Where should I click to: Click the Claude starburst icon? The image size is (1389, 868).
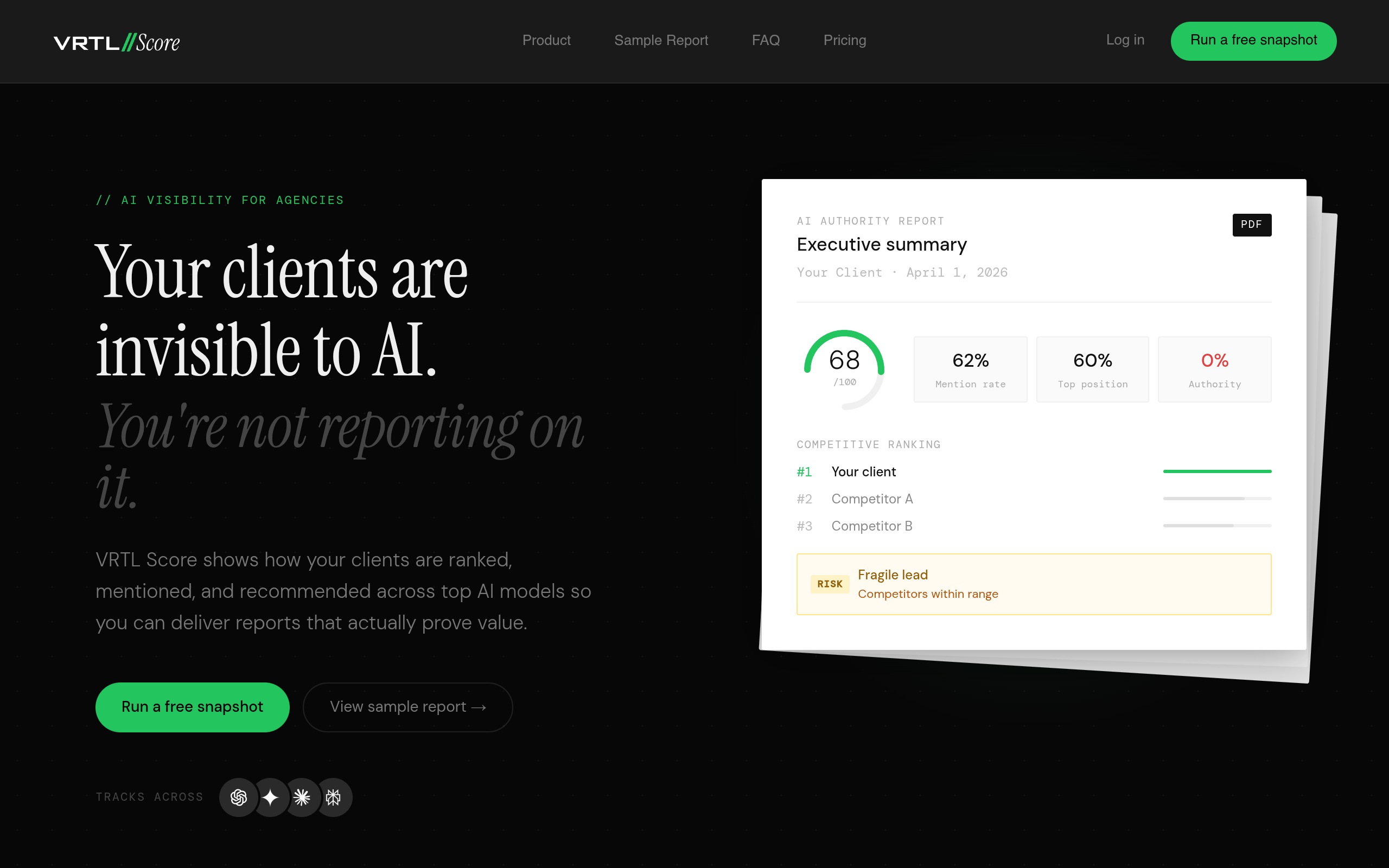click(x=302, y=797)
